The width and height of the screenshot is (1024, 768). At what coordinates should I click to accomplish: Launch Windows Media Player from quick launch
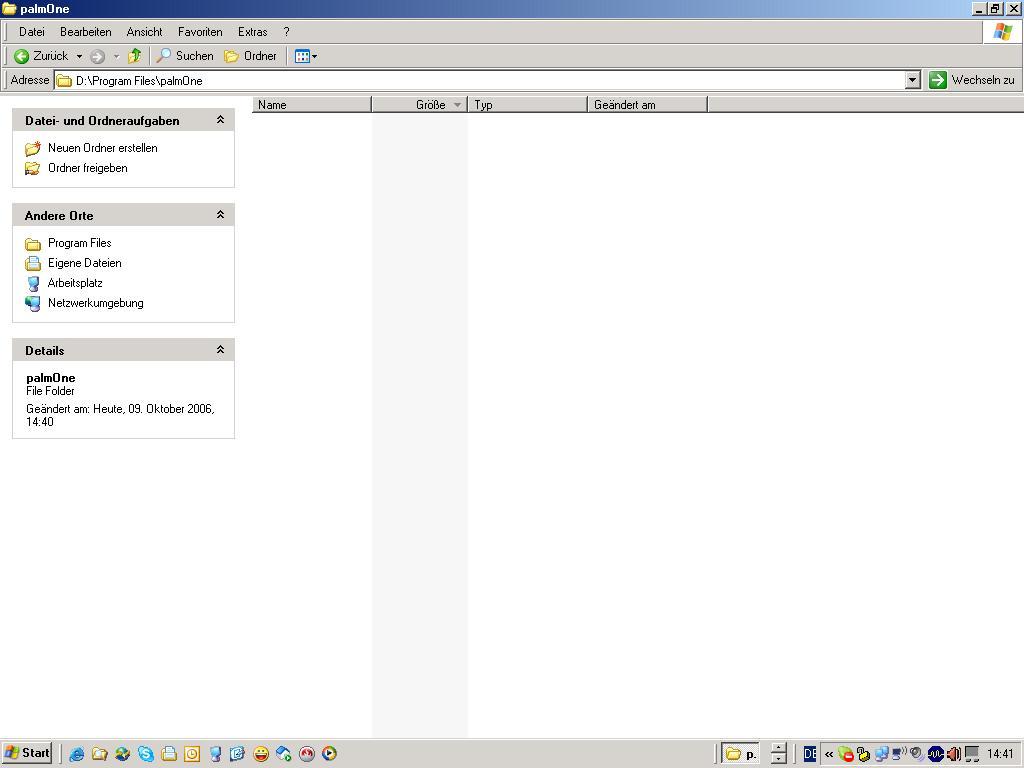click(x=330, y=754)
